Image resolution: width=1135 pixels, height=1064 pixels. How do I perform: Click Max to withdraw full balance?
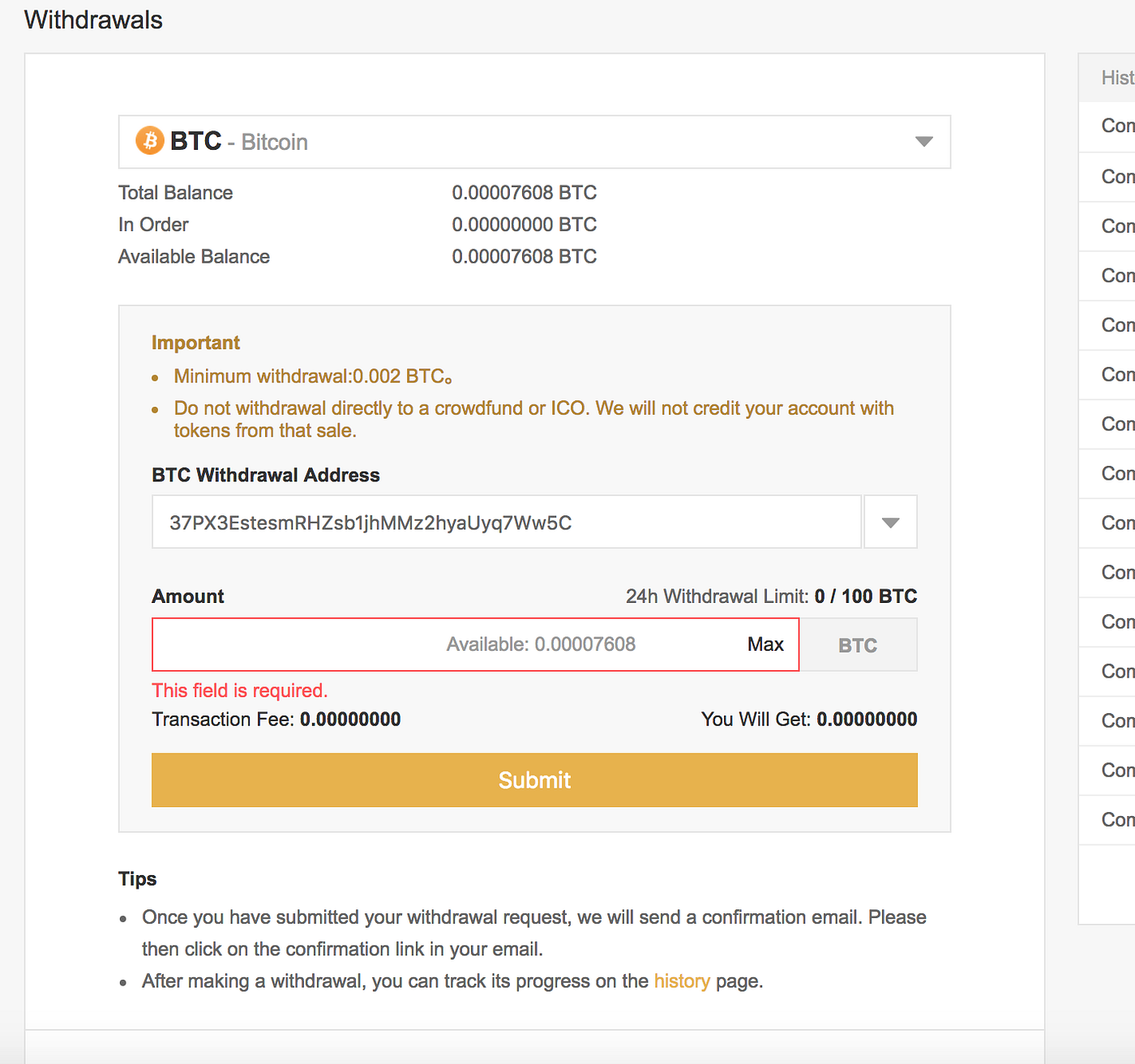pos(765,644)
